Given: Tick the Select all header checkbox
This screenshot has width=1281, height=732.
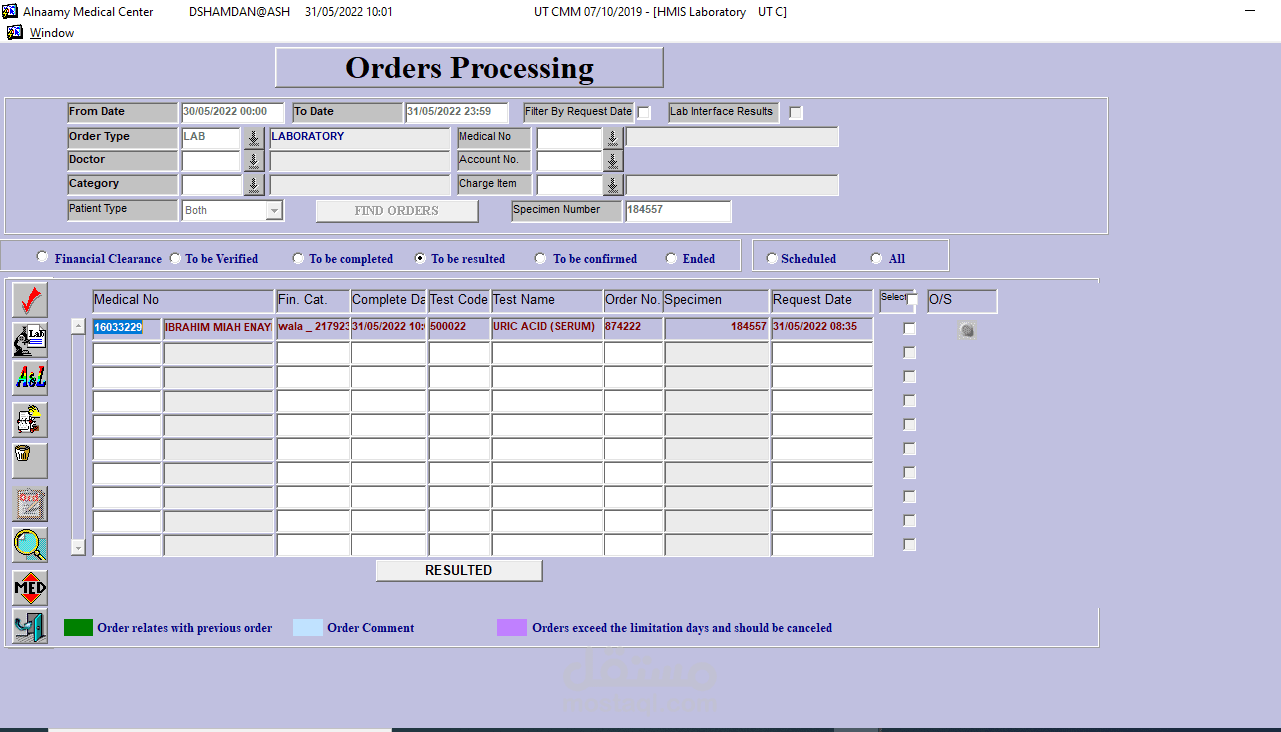Looking at the screenshot, I should click(913, 300).
